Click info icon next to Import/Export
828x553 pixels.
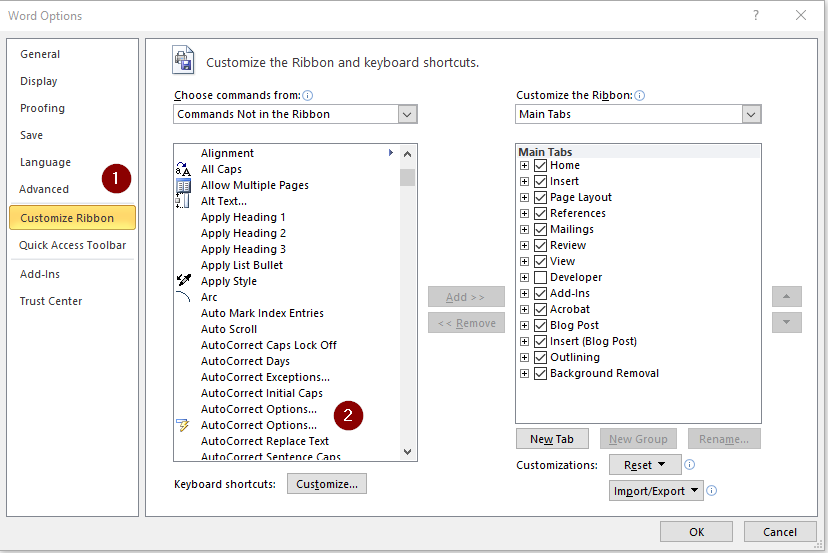[712, 491]
